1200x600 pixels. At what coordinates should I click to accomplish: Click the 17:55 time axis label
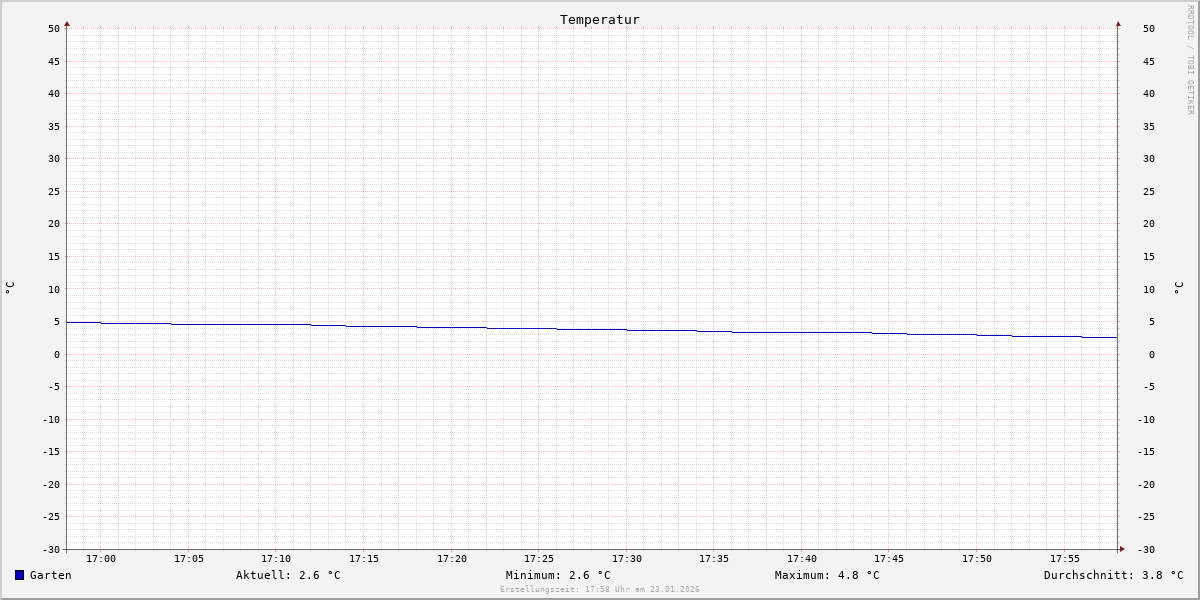1065,558
